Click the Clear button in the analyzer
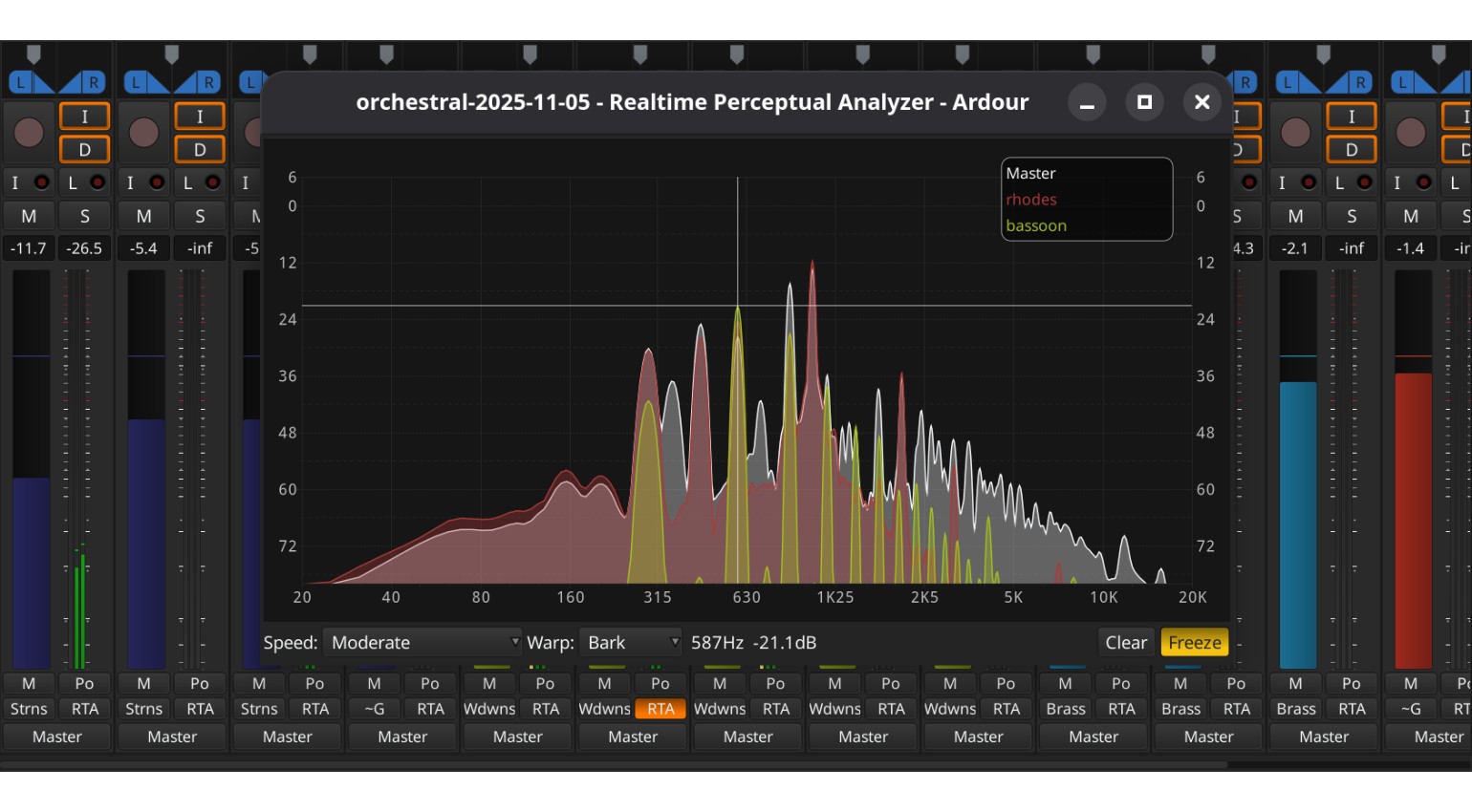The image size is (1472, 812). pos(1125,643)
